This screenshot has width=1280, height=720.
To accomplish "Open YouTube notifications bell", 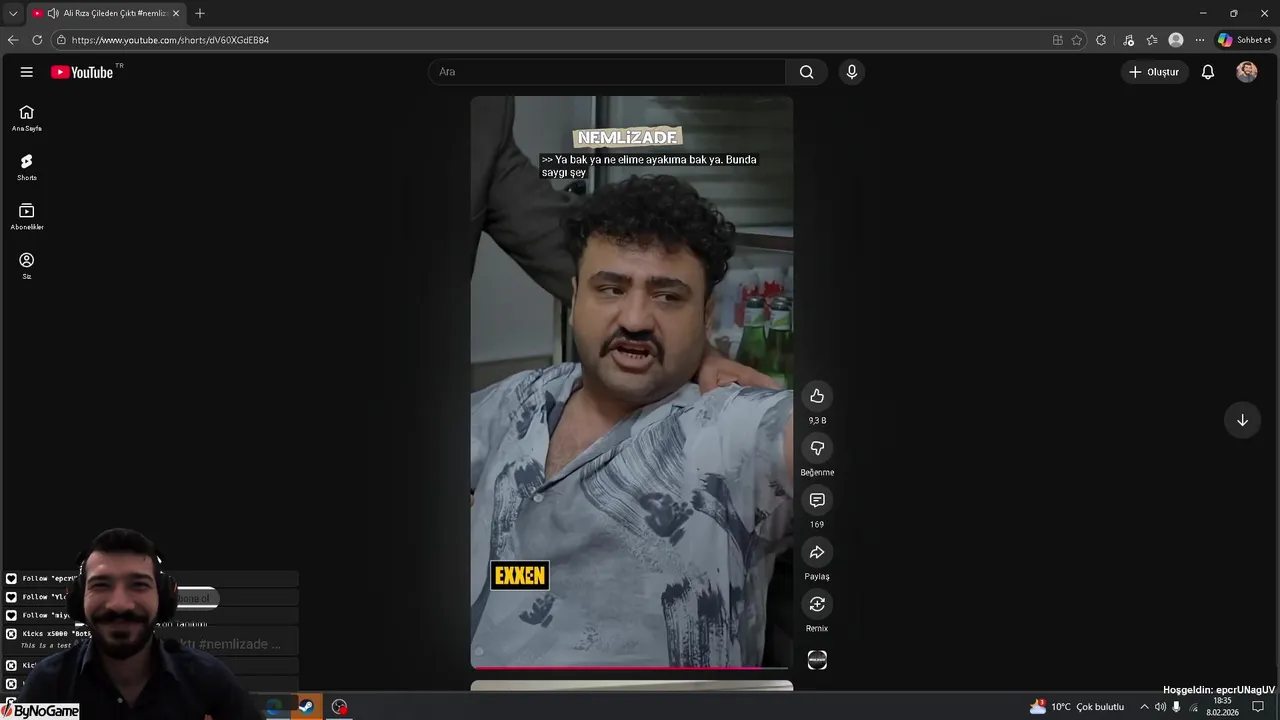I will [1208, 72].
